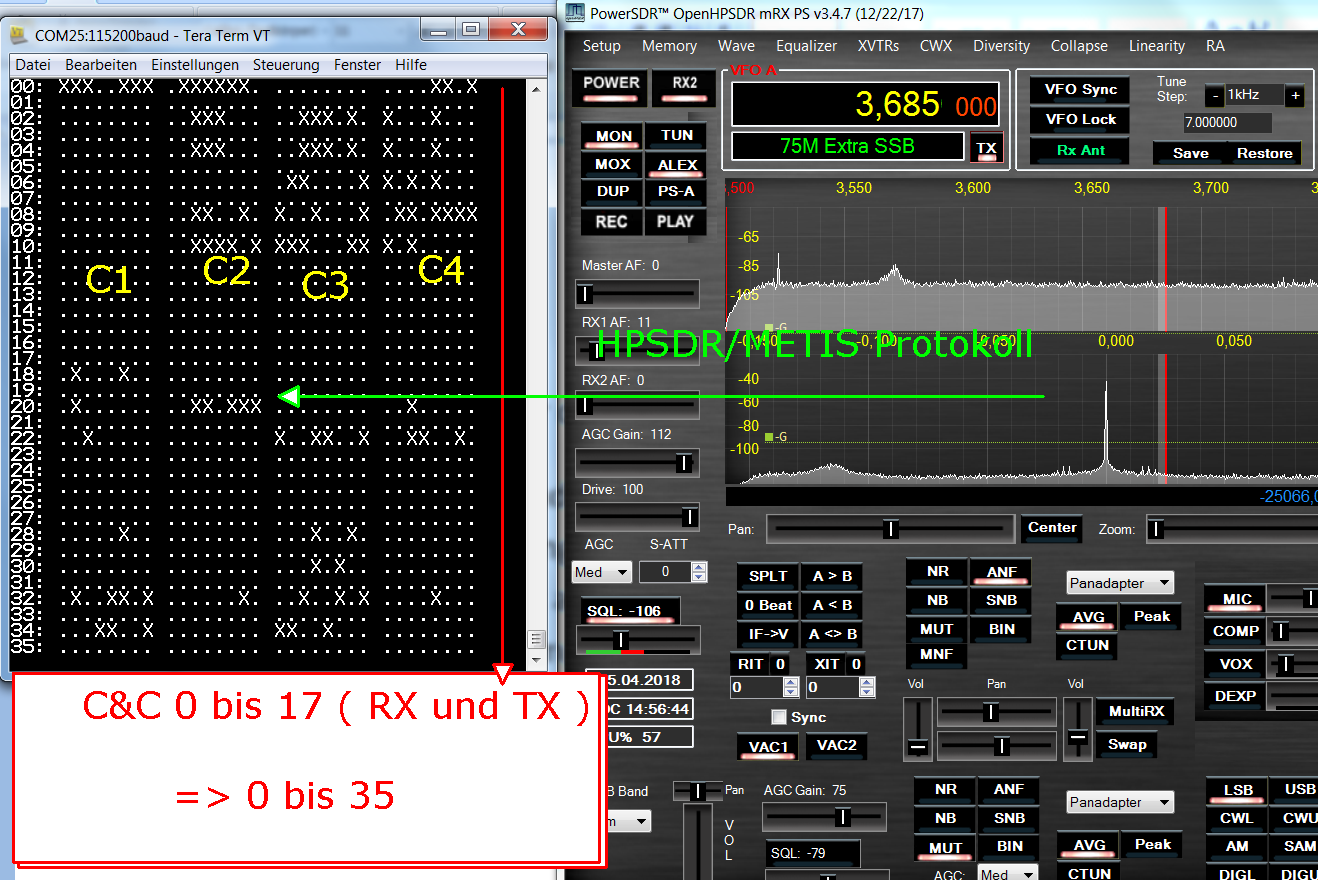1318x880 pixels.
Task: Click the Swap button
Action: (x=1127, y=745)
